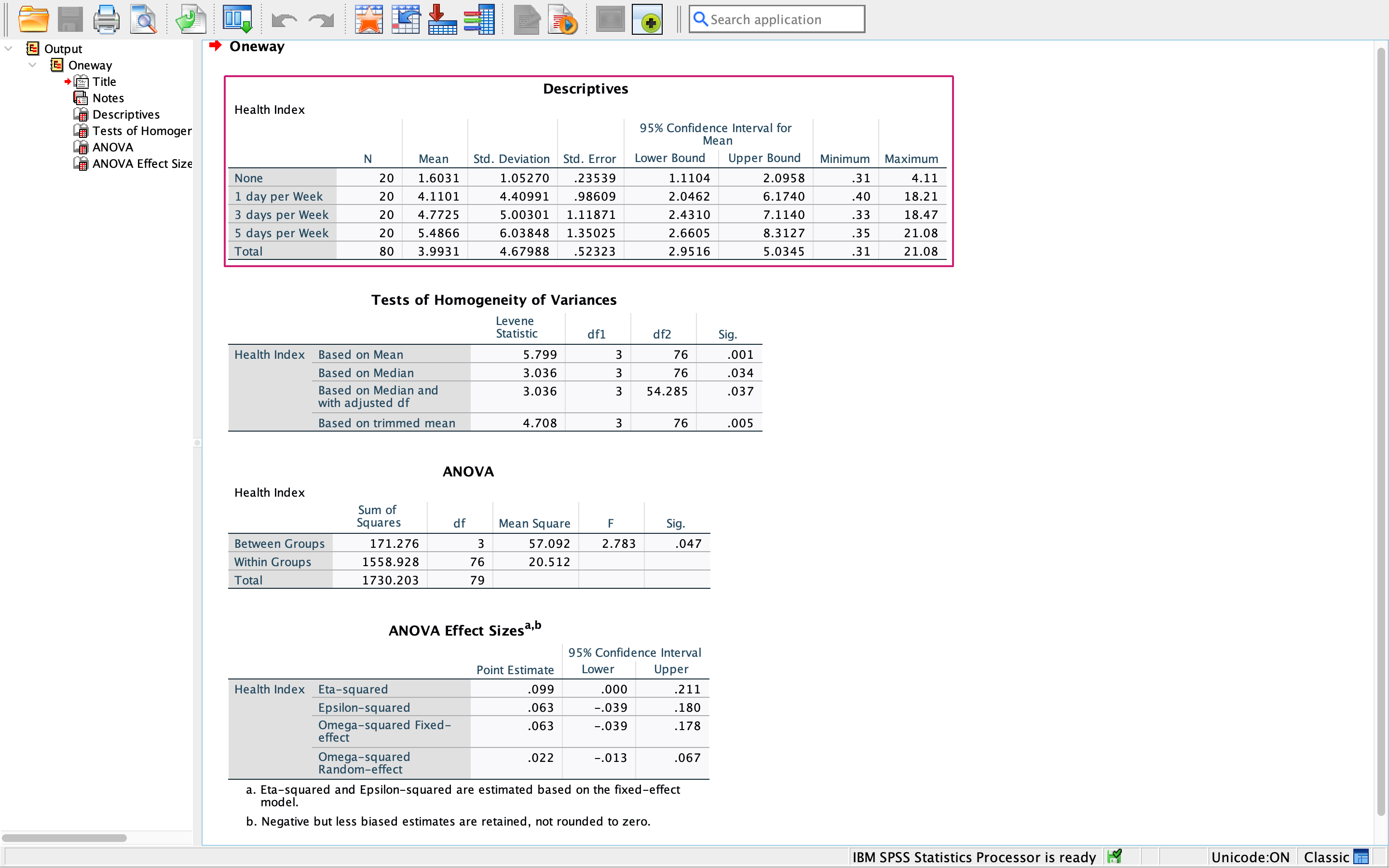Click the ANOVA table icon in outline
Screen dimensions: 1389x868
81,147
